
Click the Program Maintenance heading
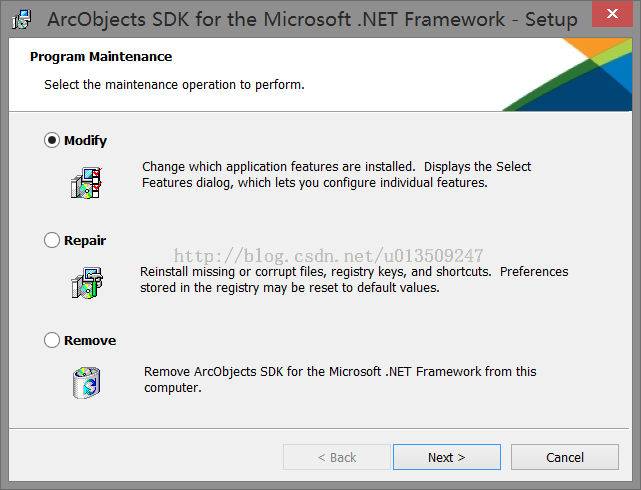click(101, 56)
